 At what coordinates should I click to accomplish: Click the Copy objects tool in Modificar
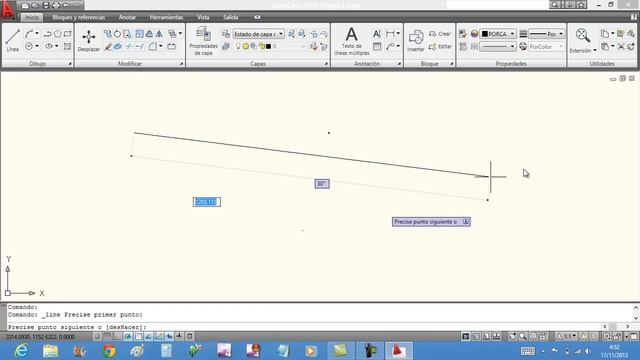[107, 33]
